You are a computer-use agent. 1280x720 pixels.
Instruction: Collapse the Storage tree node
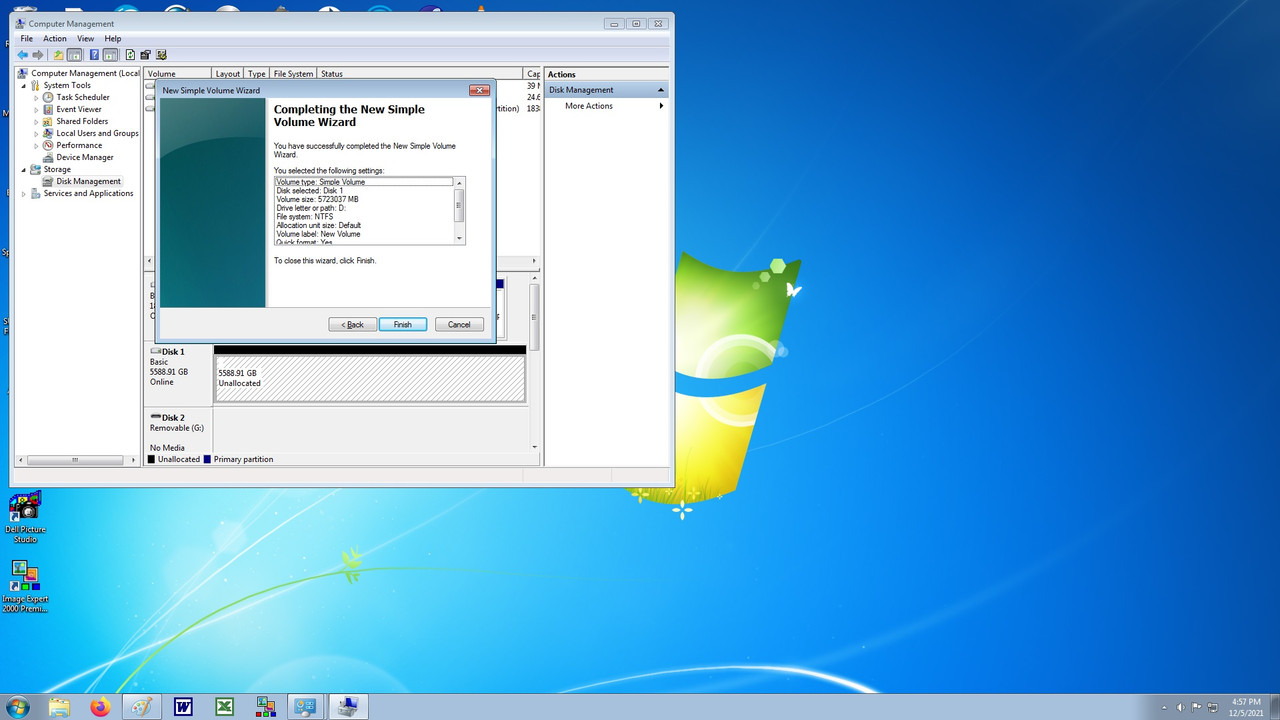pos(24,169)
